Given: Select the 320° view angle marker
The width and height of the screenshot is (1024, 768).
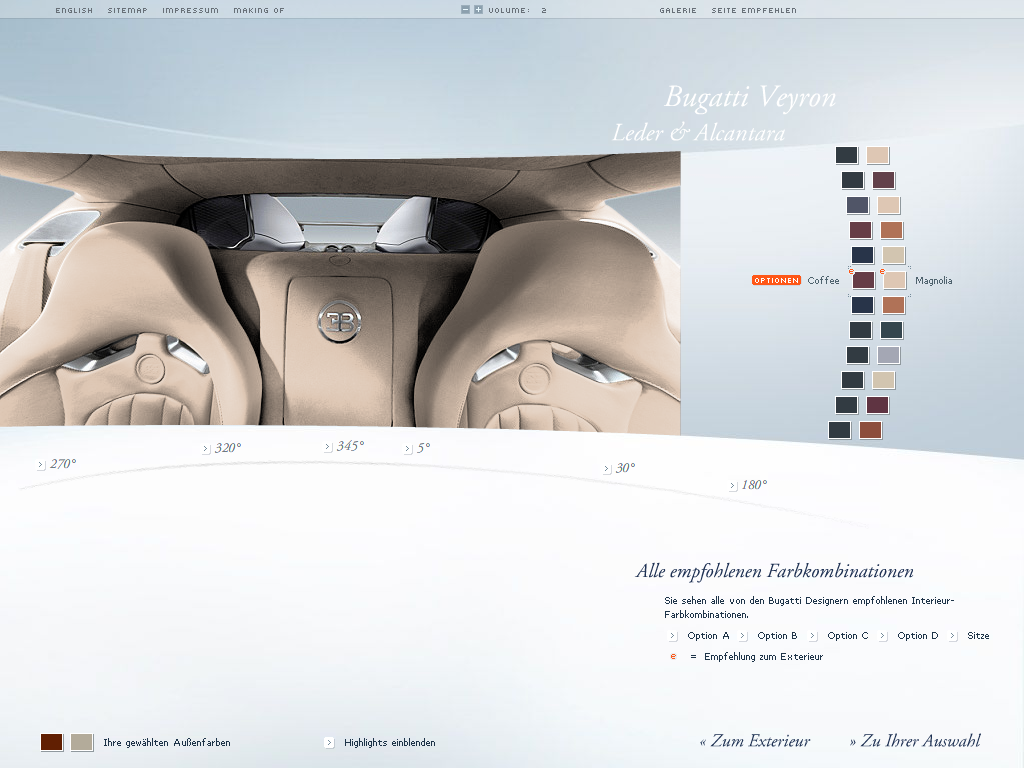Looking at the screenshot, I should 206,449.
